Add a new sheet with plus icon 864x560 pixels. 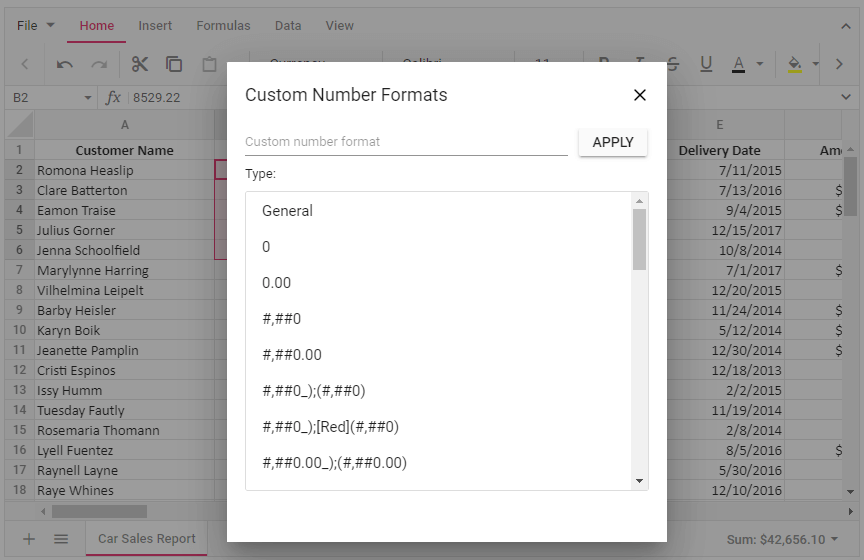point(29,539)
